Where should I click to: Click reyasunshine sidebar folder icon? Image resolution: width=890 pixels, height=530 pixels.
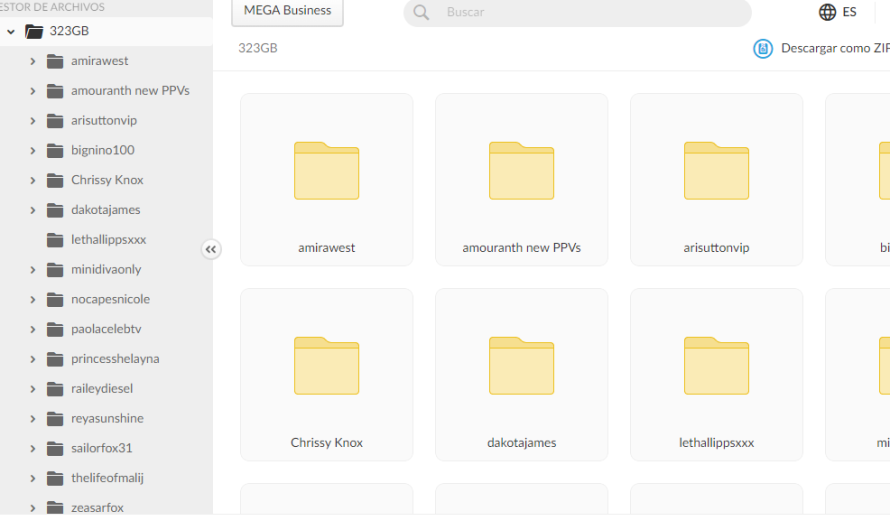pyautogui.click(x=55, y=418)
